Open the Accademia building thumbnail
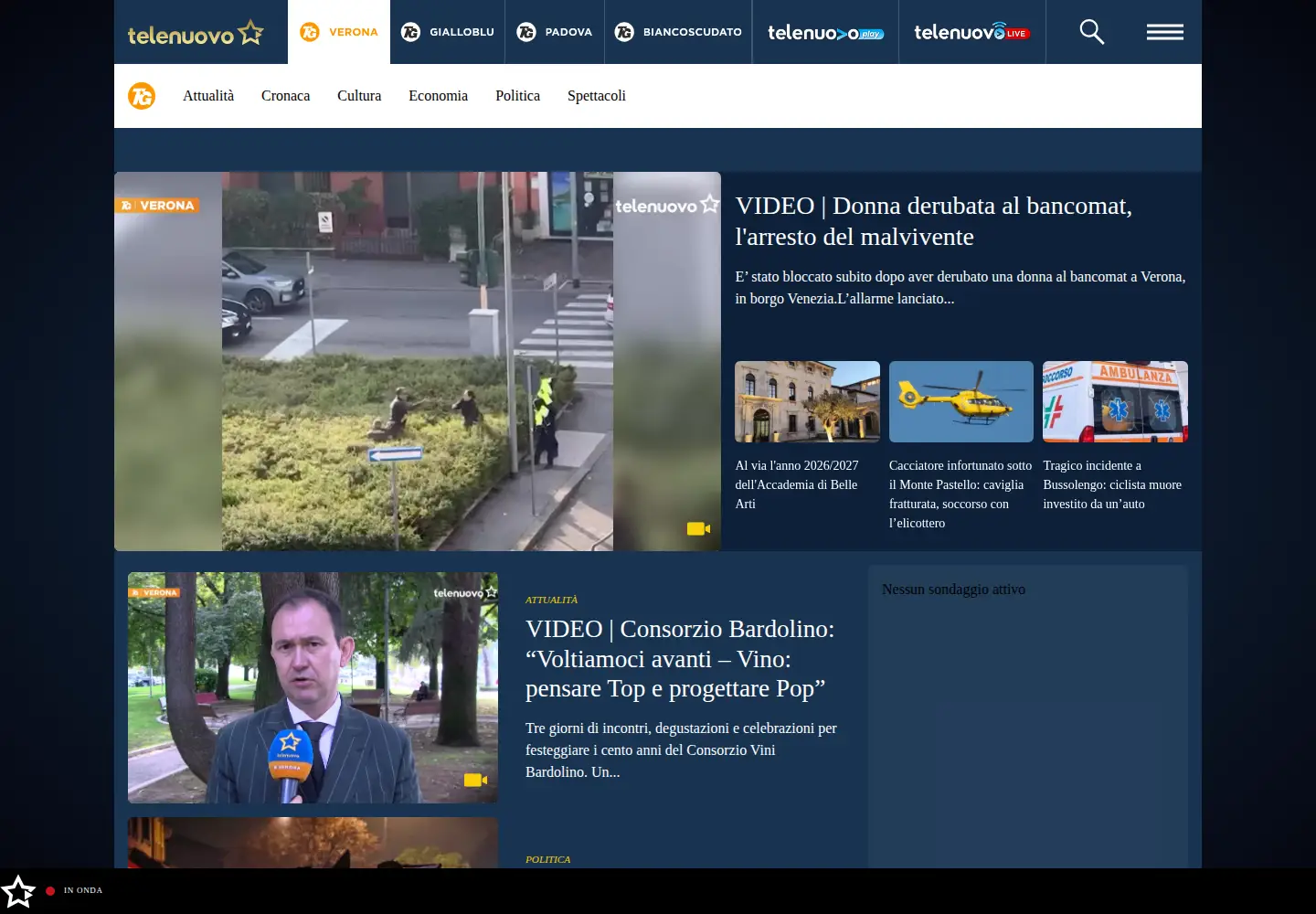 (x=808, y=401)
